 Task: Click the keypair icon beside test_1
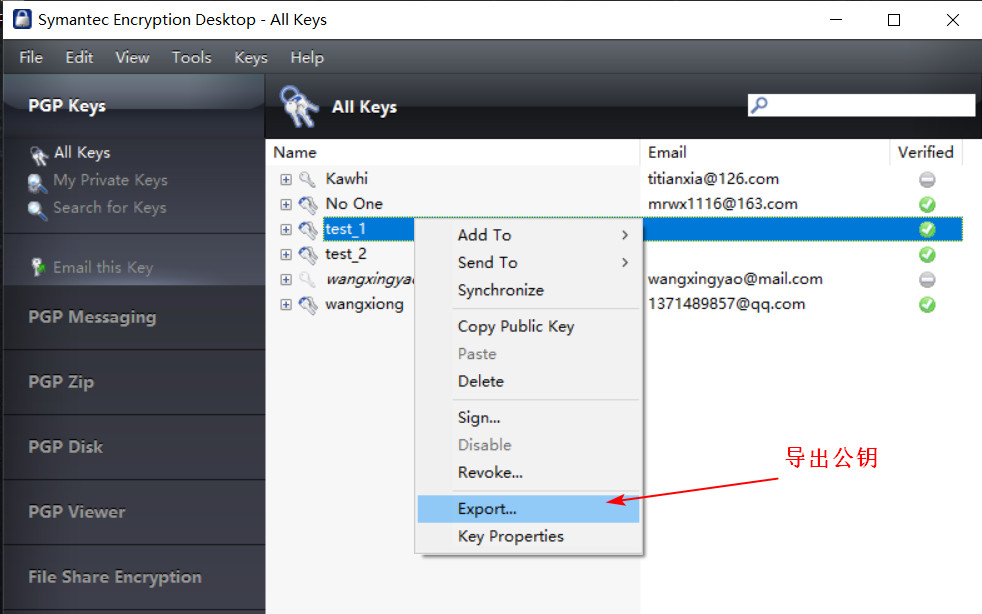point(308,229)
